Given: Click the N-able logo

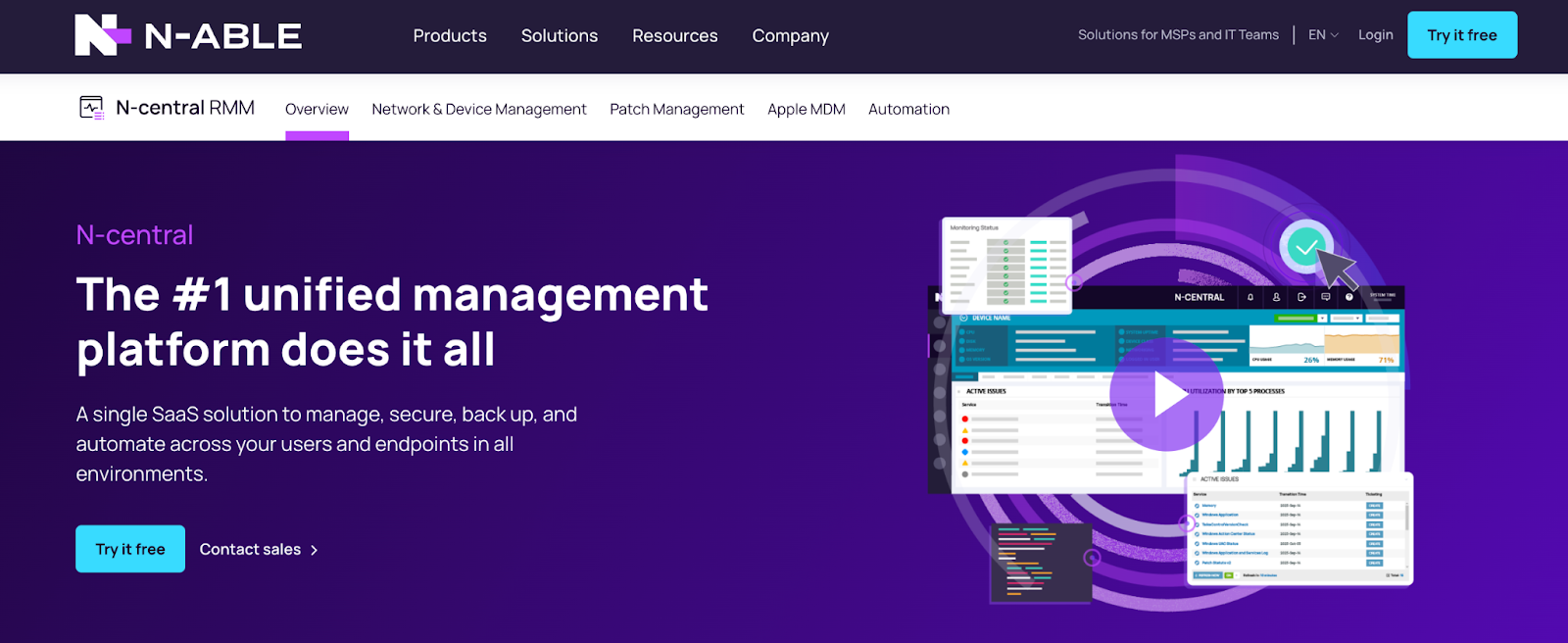Looking at the screenshot, I should 188,35.
